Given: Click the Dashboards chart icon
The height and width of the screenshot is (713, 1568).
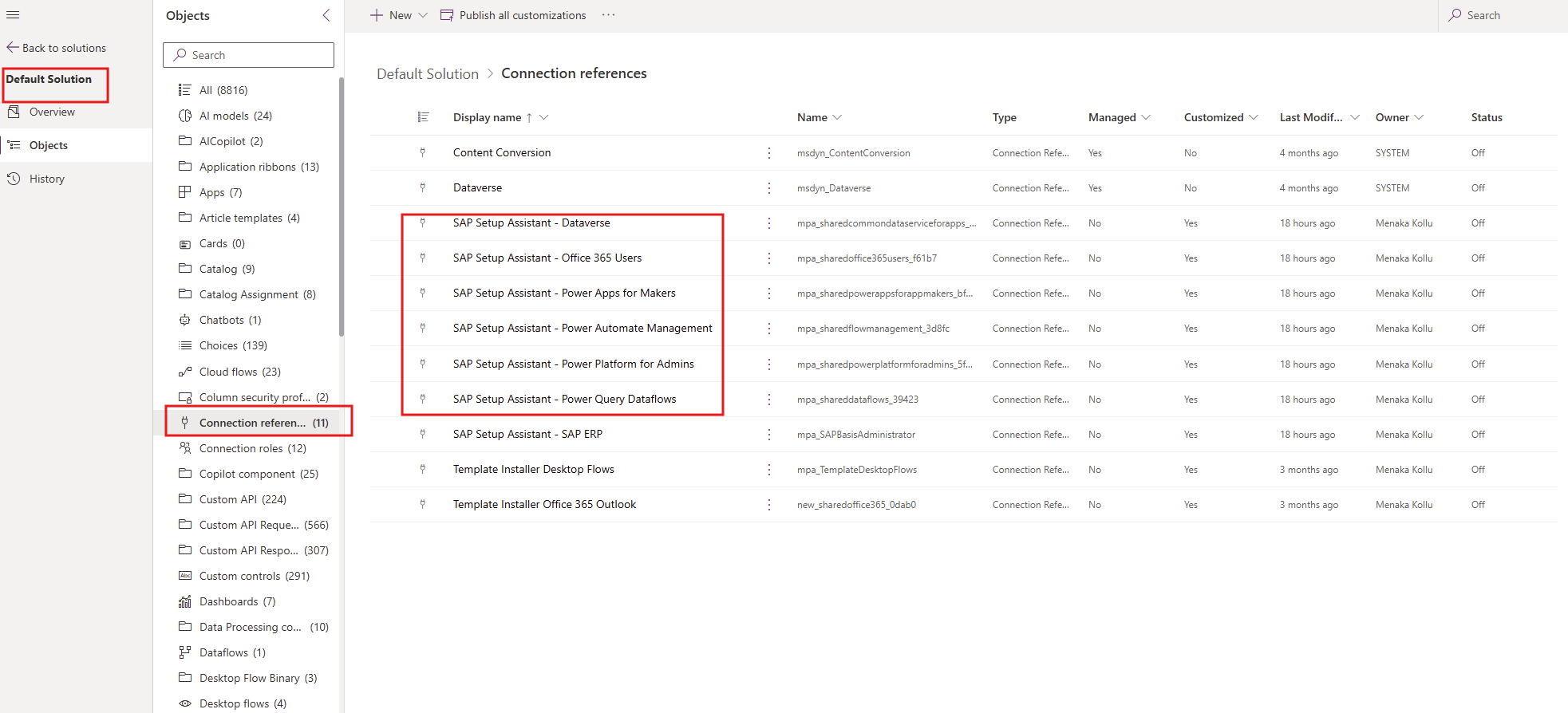Looking at the screenshot, I should point(185,601).
